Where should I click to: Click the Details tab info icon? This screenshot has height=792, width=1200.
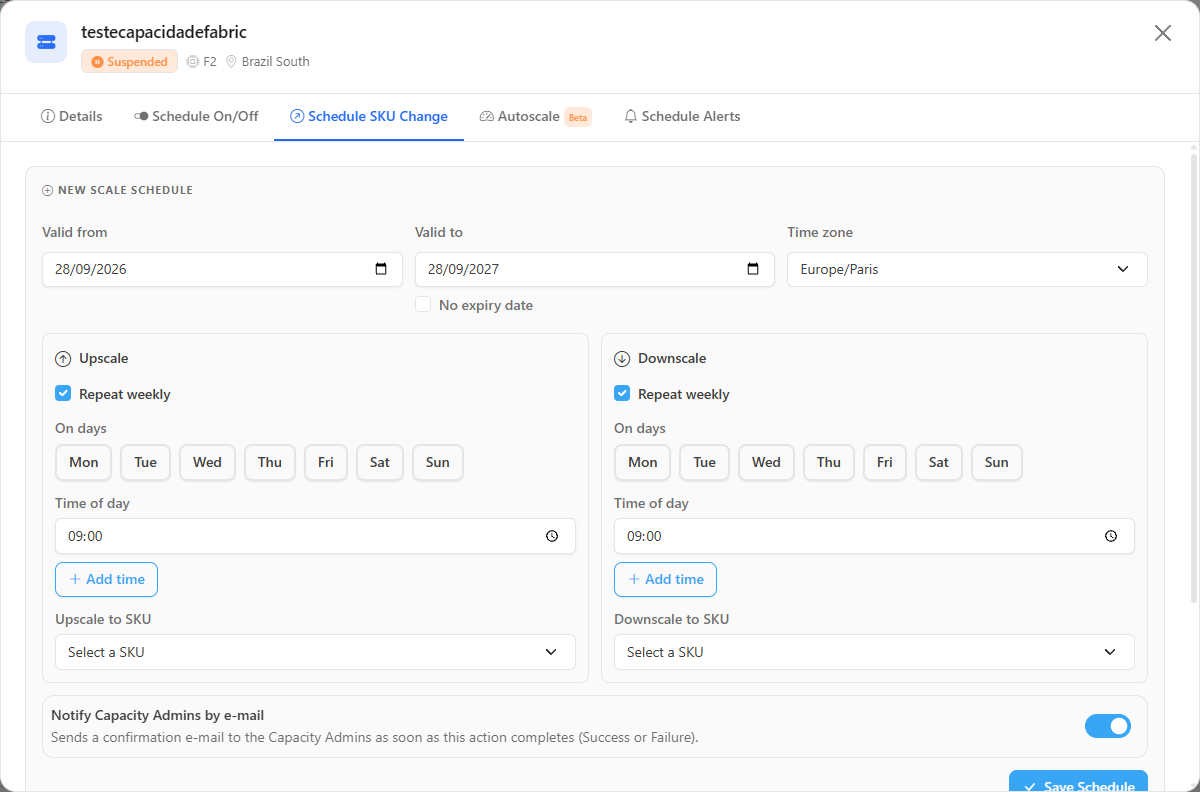tap(47, 116)
